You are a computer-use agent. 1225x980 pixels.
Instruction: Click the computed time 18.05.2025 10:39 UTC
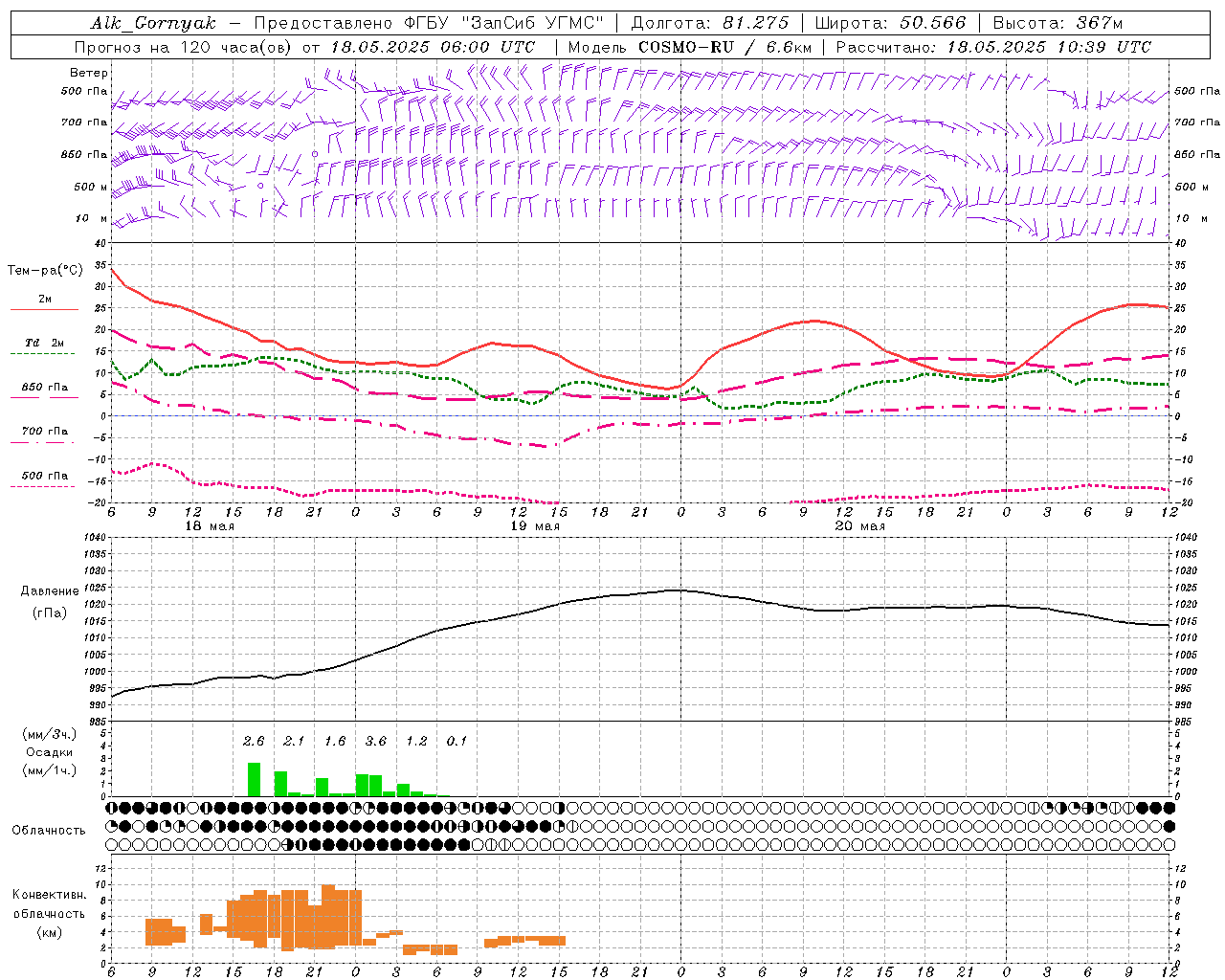[1049, 47]
